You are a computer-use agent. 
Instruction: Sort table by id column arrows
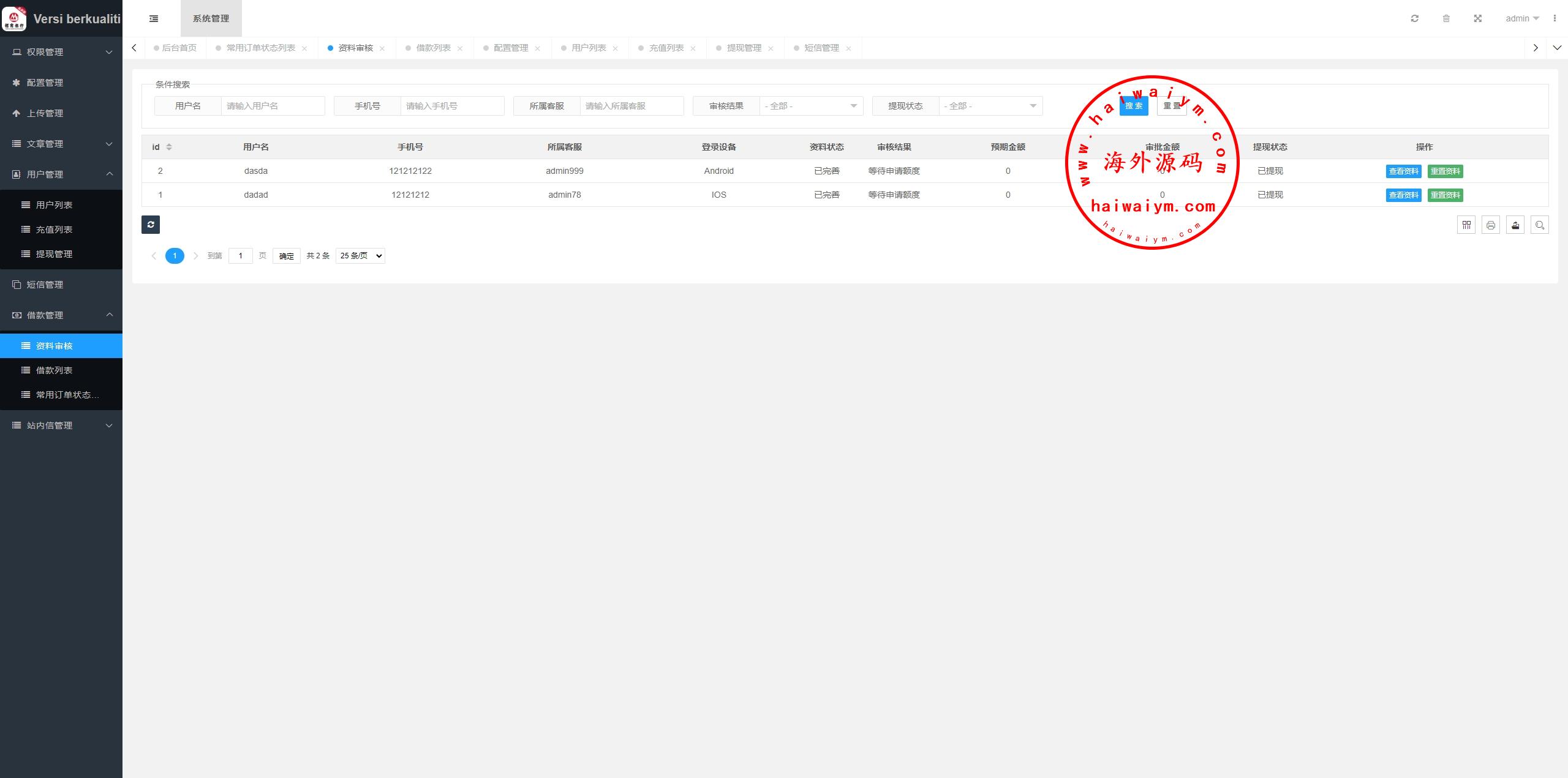[169, 147]
